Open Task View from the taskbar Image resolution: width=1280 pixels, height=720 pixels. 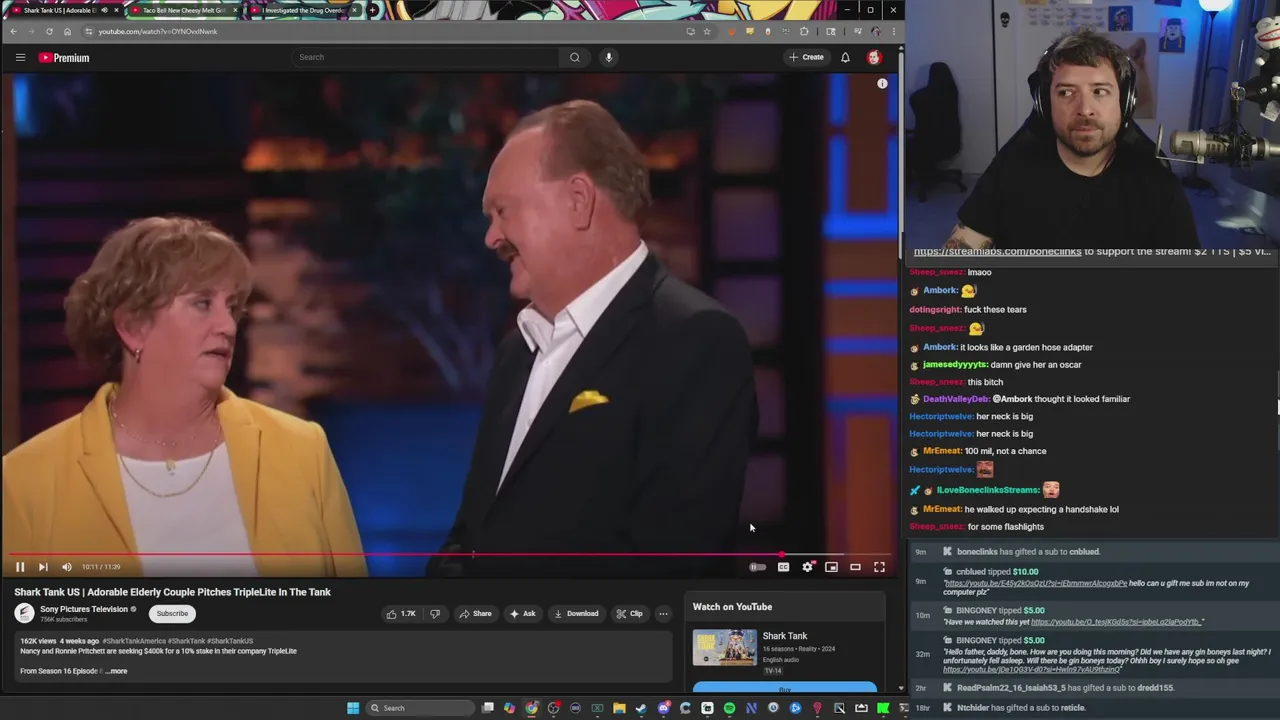[487, 708]
